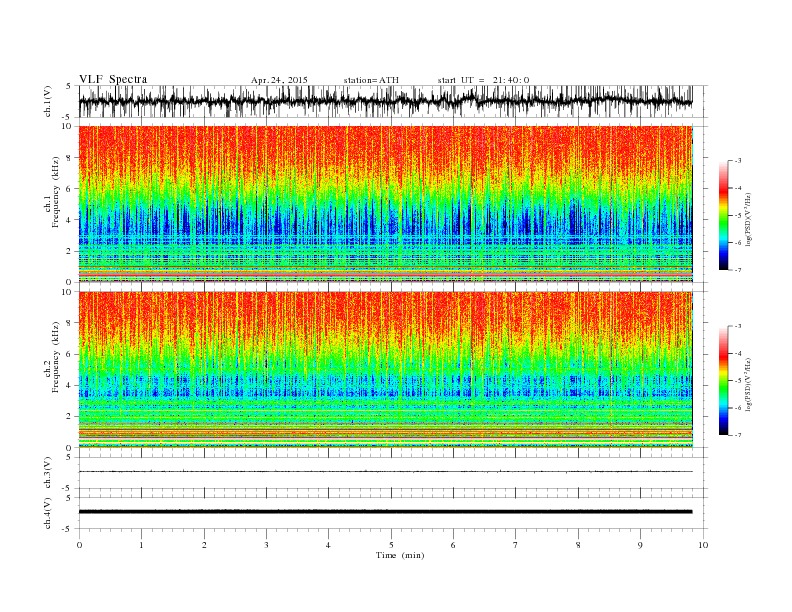Click the 'VLF Spectra' title text

(x=113, y=79)
